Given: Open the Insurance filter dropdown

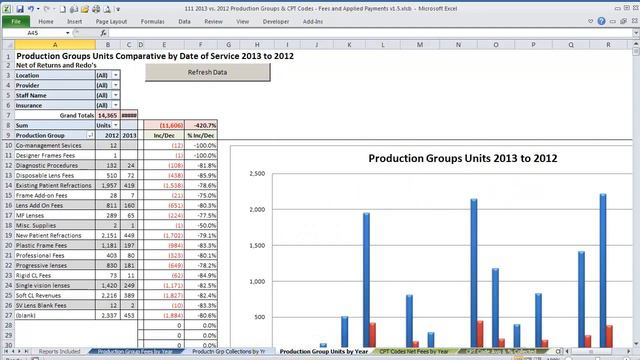Looking at the screenshot, I should (x=116, y=105).
